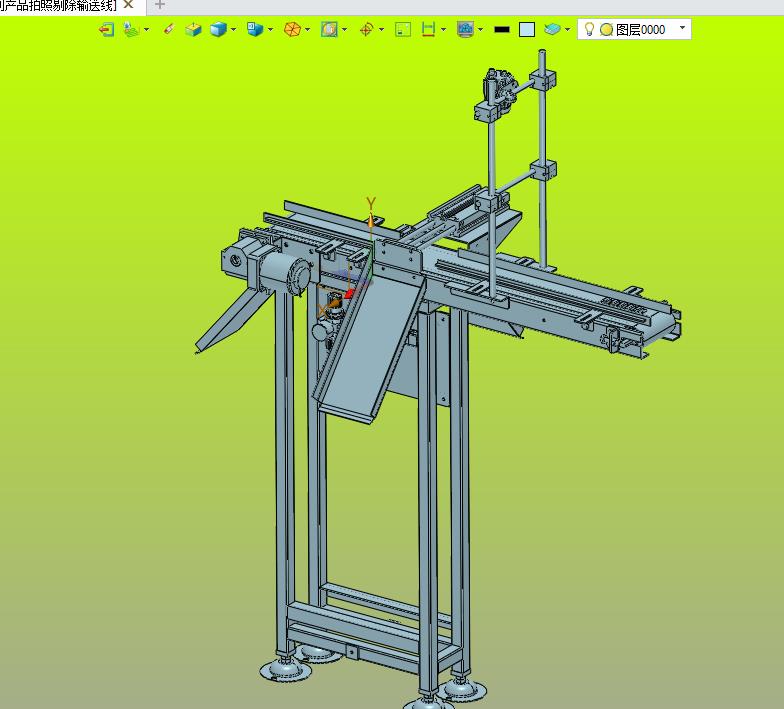Open the 图层0000 layer dropdown
The image size is (784, 709).
tap(682, 28)
